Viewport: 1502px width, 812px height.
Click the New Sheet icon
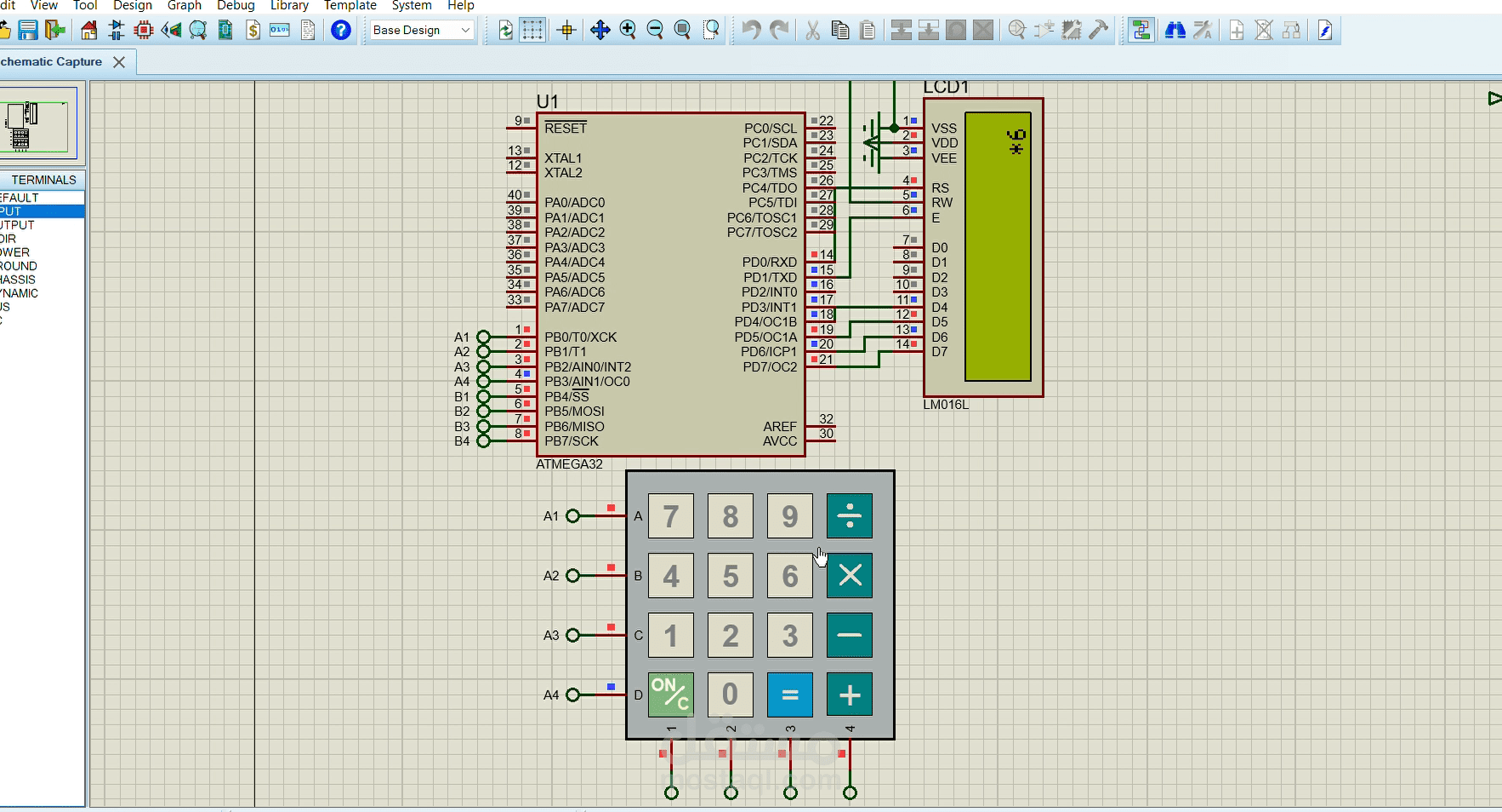[1237, 31]
